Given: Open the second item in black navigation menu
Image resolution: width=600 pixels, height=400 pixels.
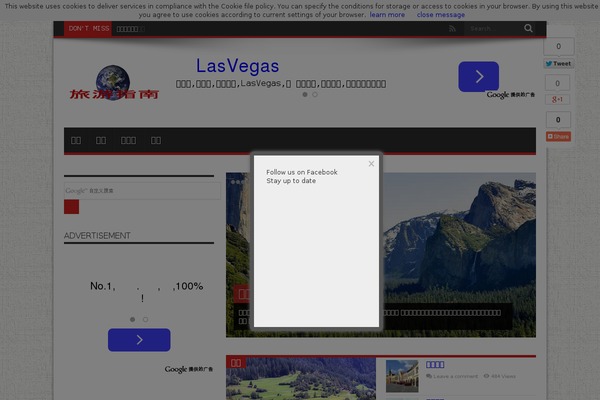Looking at the screenshot, I should (x=101, y=140).
